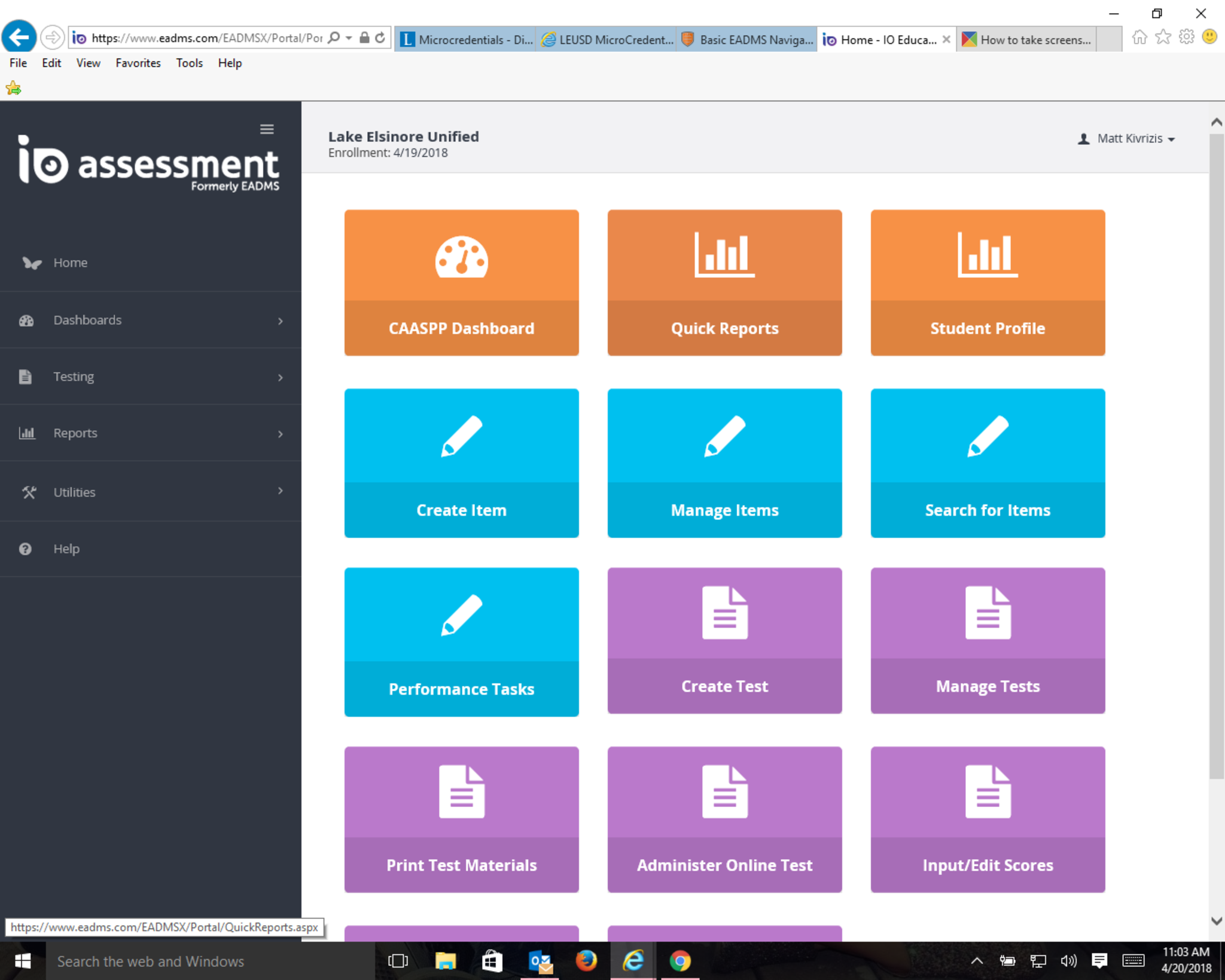Click the Input/Edit Scores tile
This screenshot has width=1225, height=980.
tap(988, 819)
